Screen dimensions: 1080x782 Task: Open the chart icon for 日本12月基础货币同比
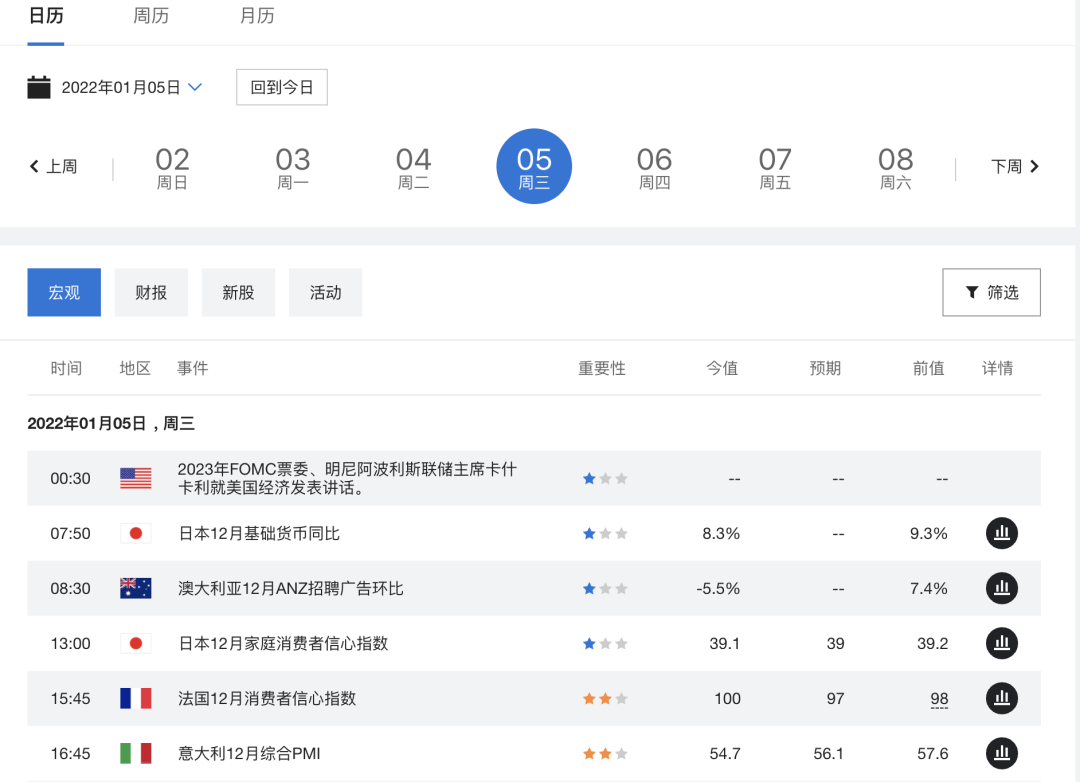pyautogui.click(x=1002, y=533)
